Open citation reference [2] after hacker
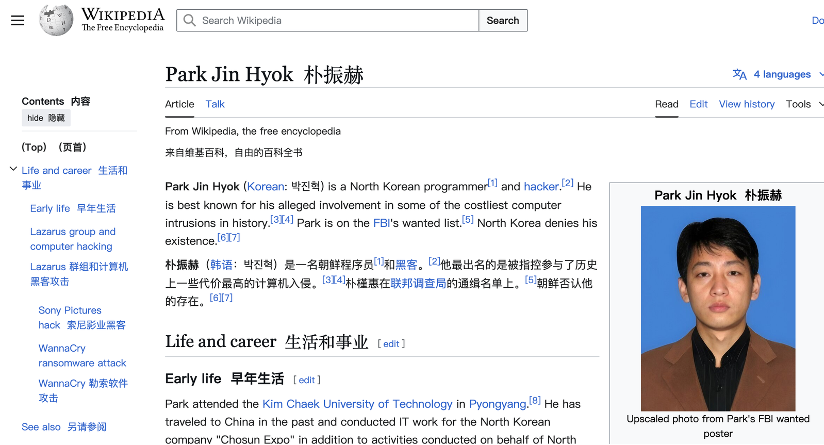824x445 pixels. pyautogui.click(x=567, y=183)
